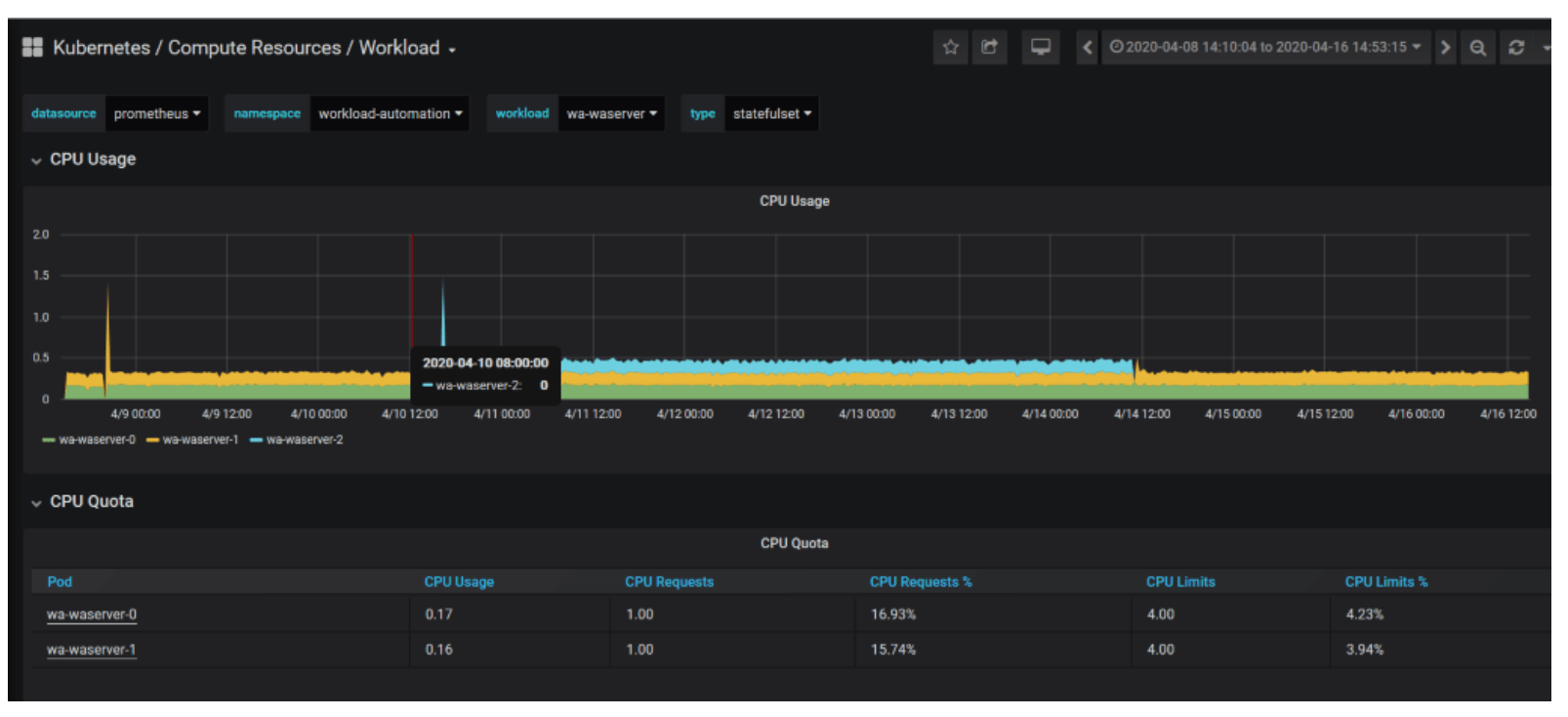
Task: Star this dashboard as favorite
Action: 950,47
